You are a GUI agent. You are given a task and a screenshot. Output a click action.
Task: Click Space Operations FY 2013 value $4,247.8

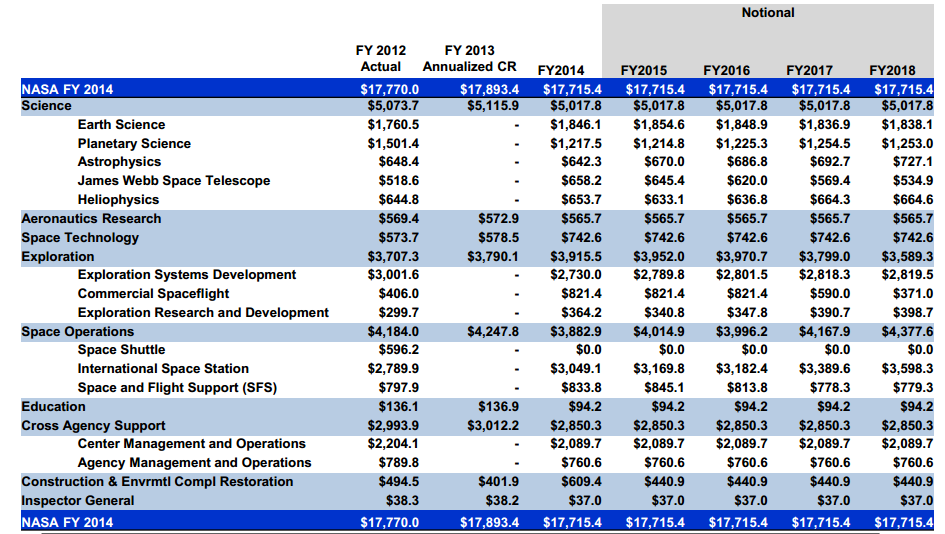click(x=493, y=331)
